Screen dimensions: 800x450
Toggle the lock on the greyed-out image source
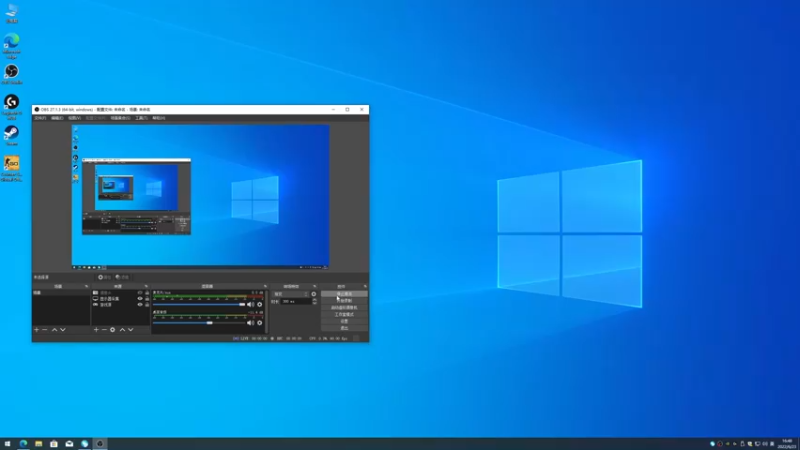(x=147, y=293)
